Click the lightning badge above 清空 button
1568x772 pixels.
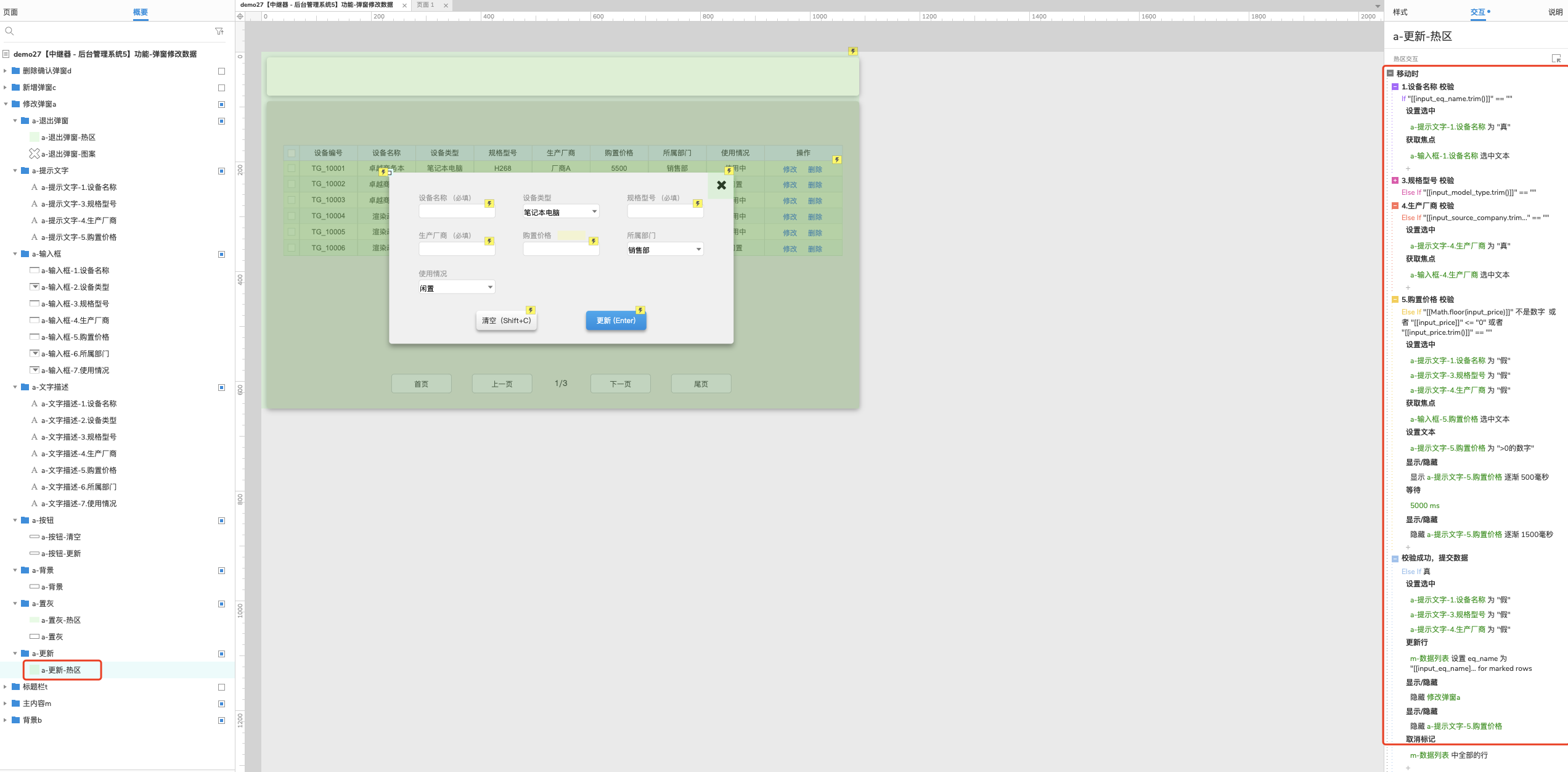tap(531, 310)
